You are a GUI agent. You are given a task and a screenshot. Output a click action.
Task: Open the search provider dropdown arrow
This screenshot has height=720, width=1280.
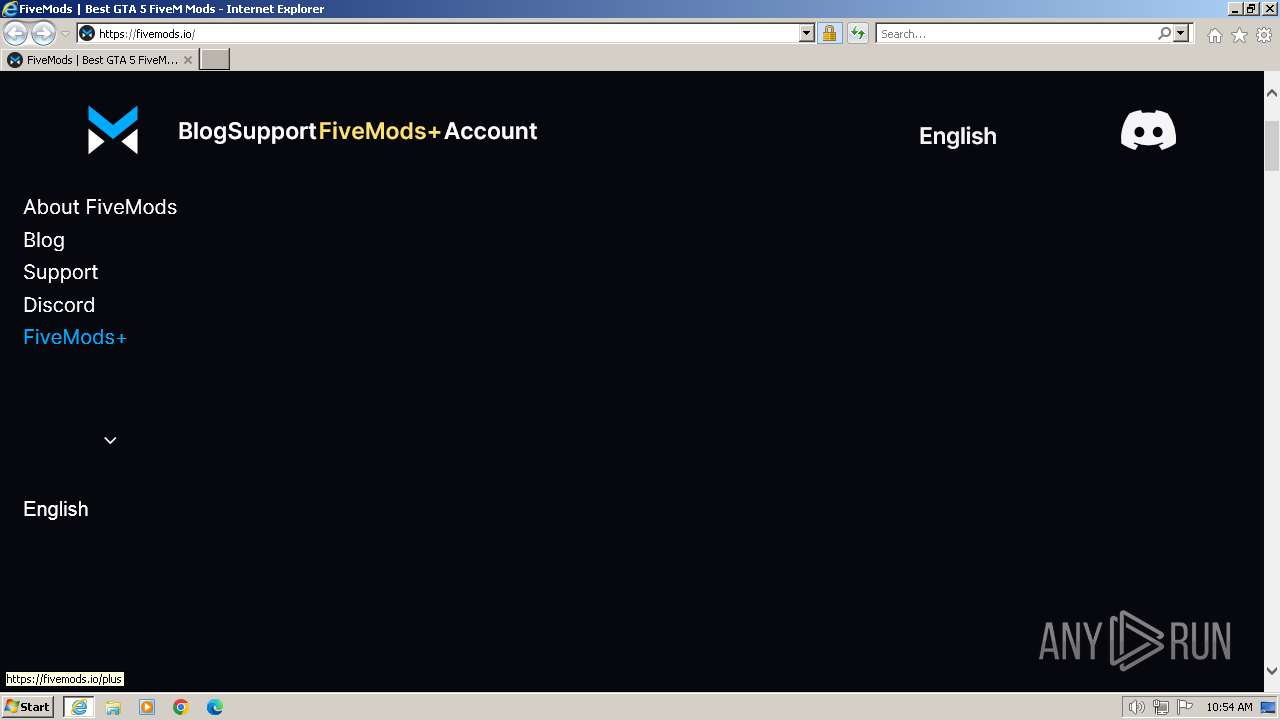pos(1181,33)
